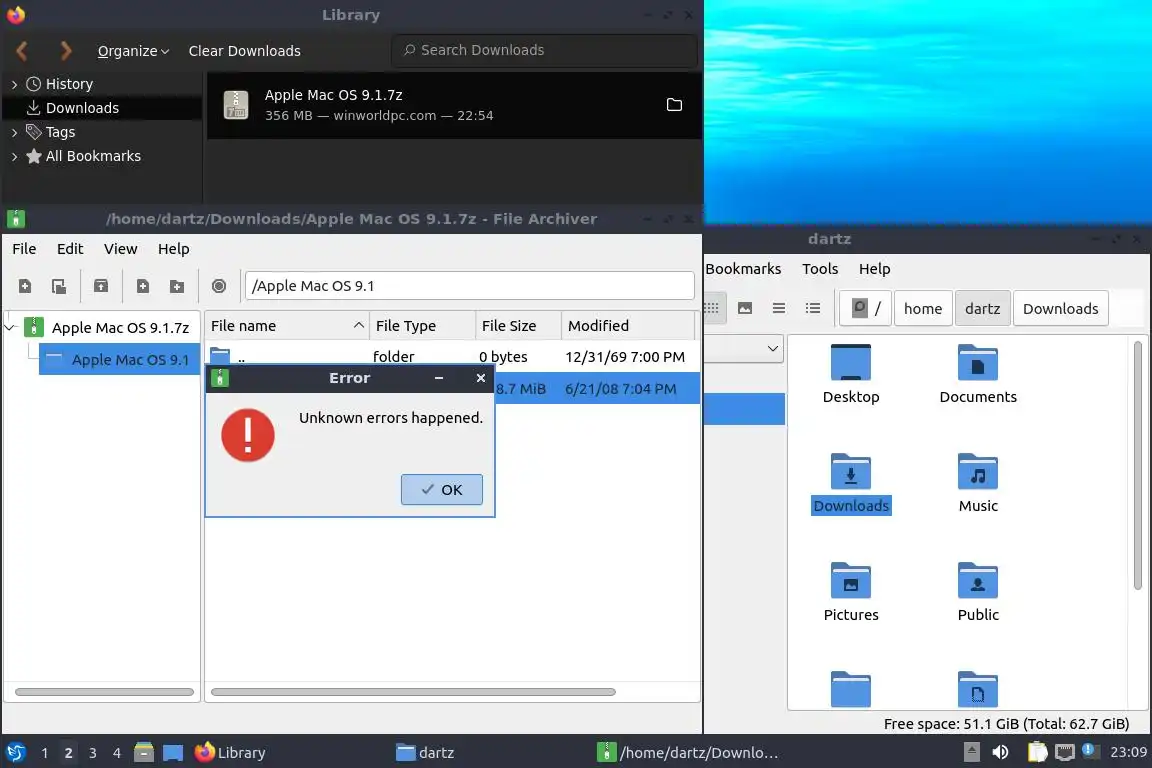Screen dimensions: 1152x768
Task: Click the archive tree horizontal scrollbar
Action: coord(104,692)
